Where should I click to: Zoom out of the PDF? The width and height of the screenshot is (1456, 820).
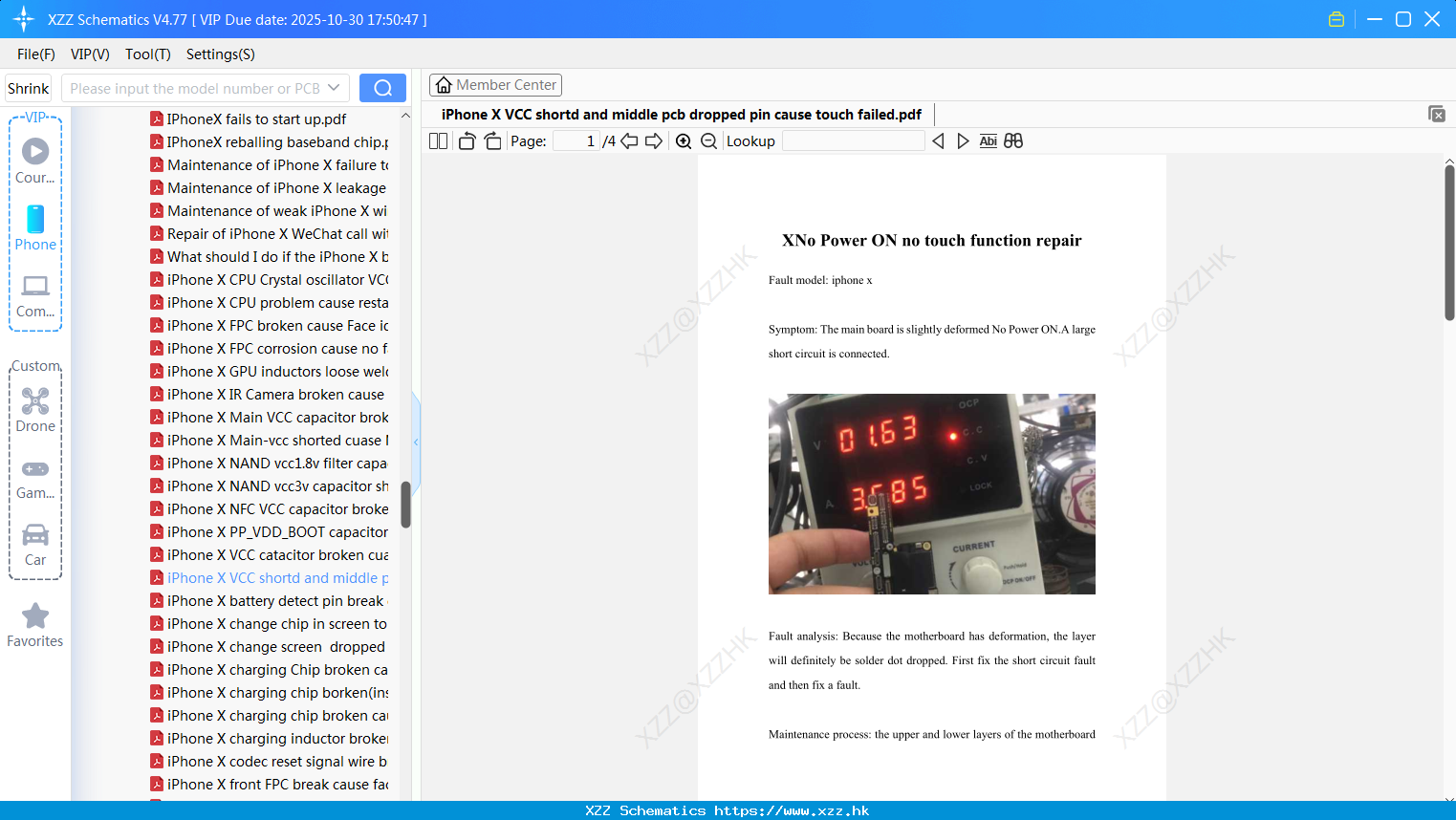coord(708,141)
